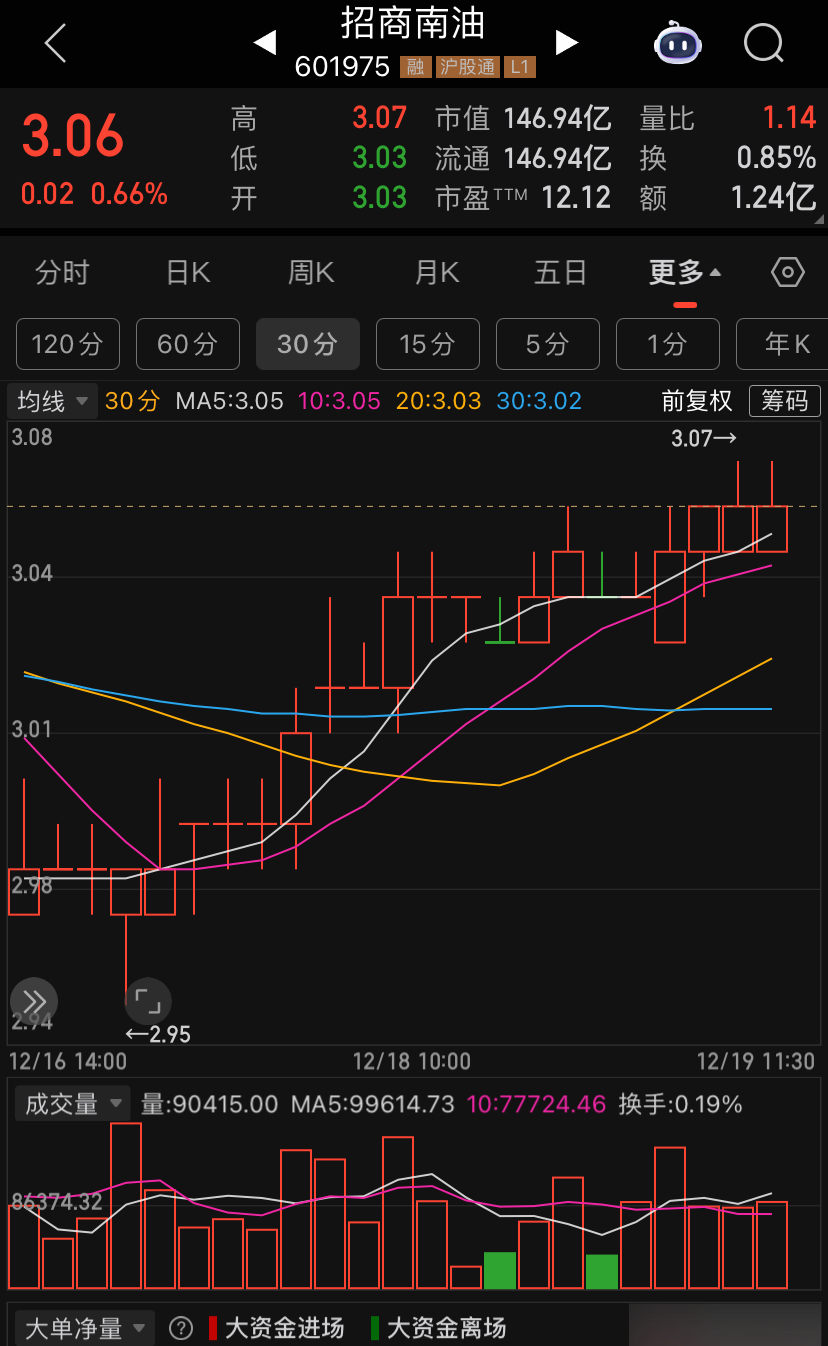
Task: Tap the 大资金进场 red legend
Action: [276, 1328]
